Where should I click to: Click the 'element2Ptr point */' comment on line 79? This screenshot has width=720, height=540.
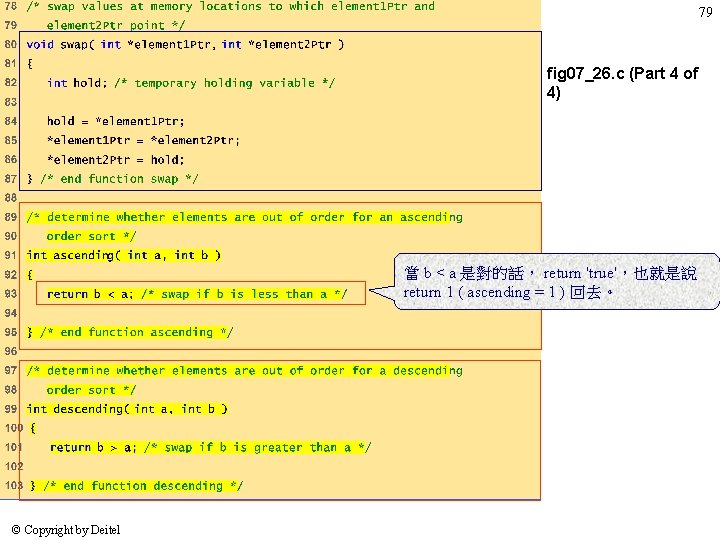(116, 25)
